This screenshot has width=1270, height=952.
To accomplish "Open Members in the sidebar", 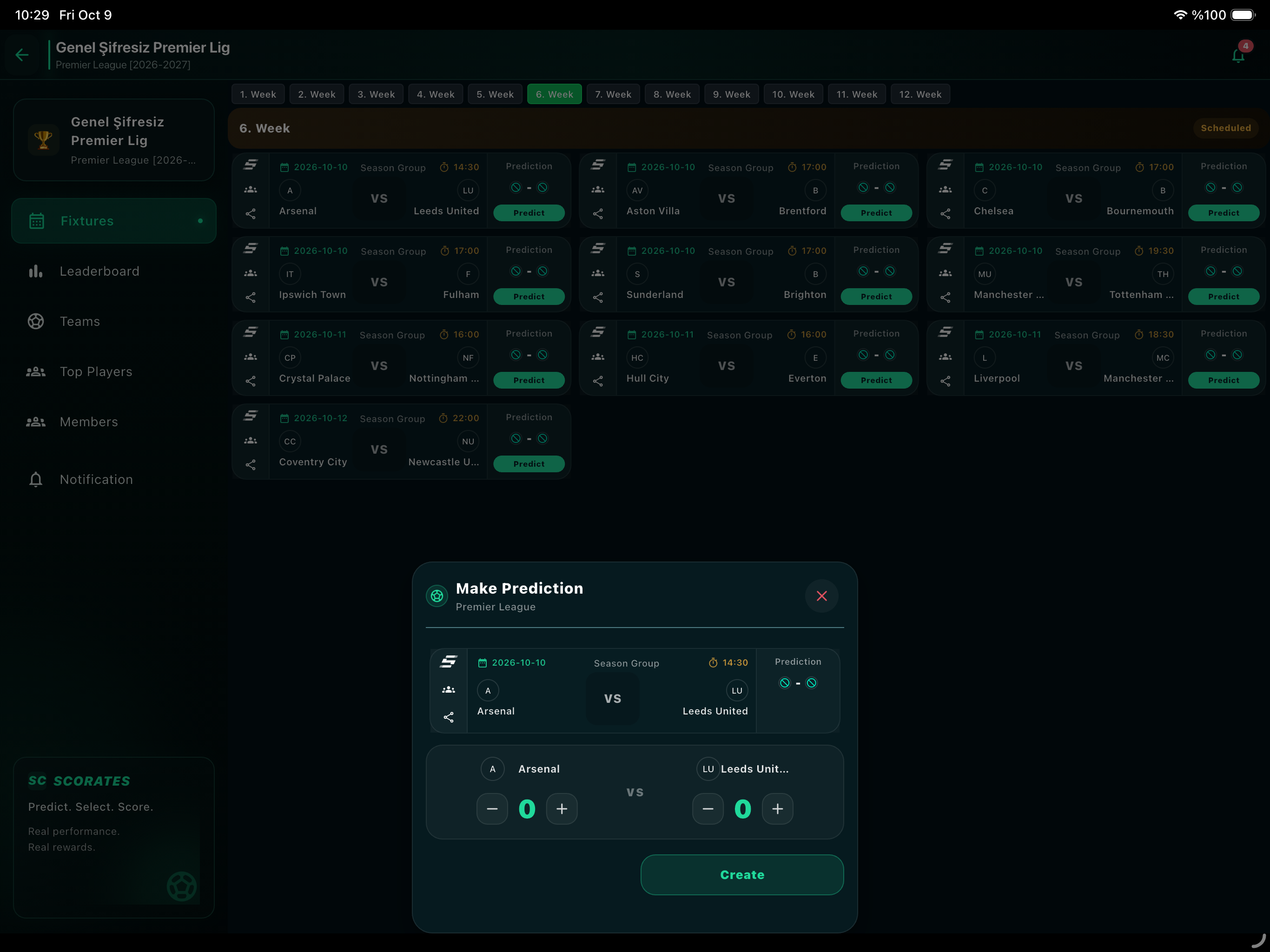I will (x=114, y=422).
